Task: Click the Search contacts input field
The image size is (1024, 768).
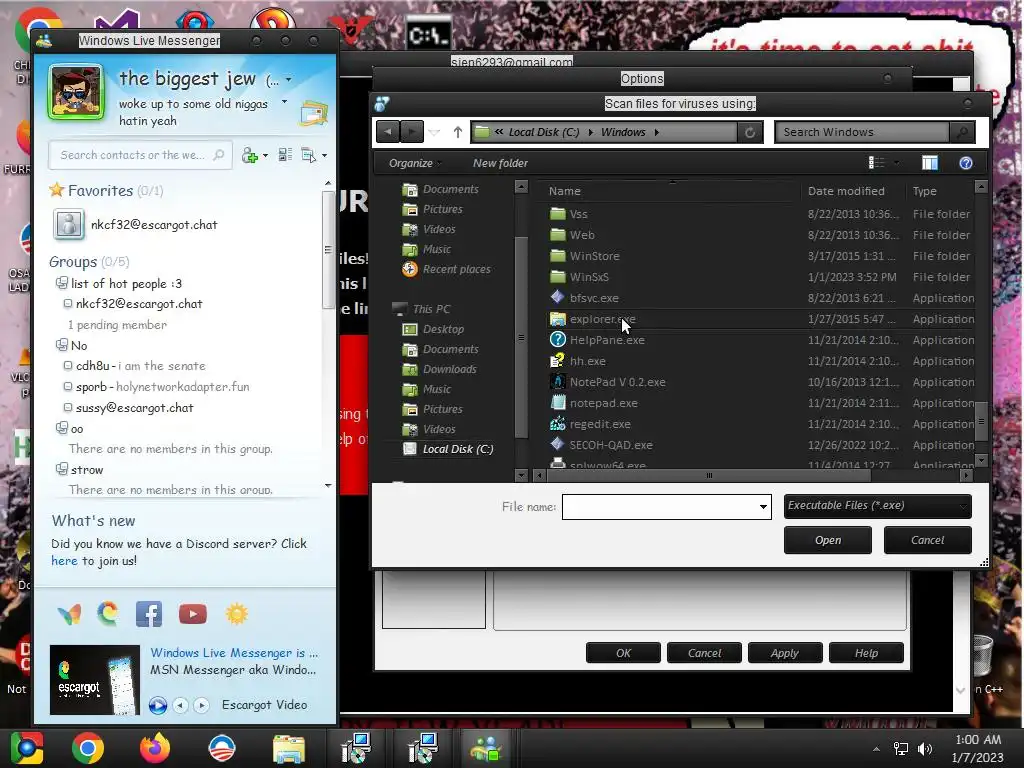Action: 140,155
